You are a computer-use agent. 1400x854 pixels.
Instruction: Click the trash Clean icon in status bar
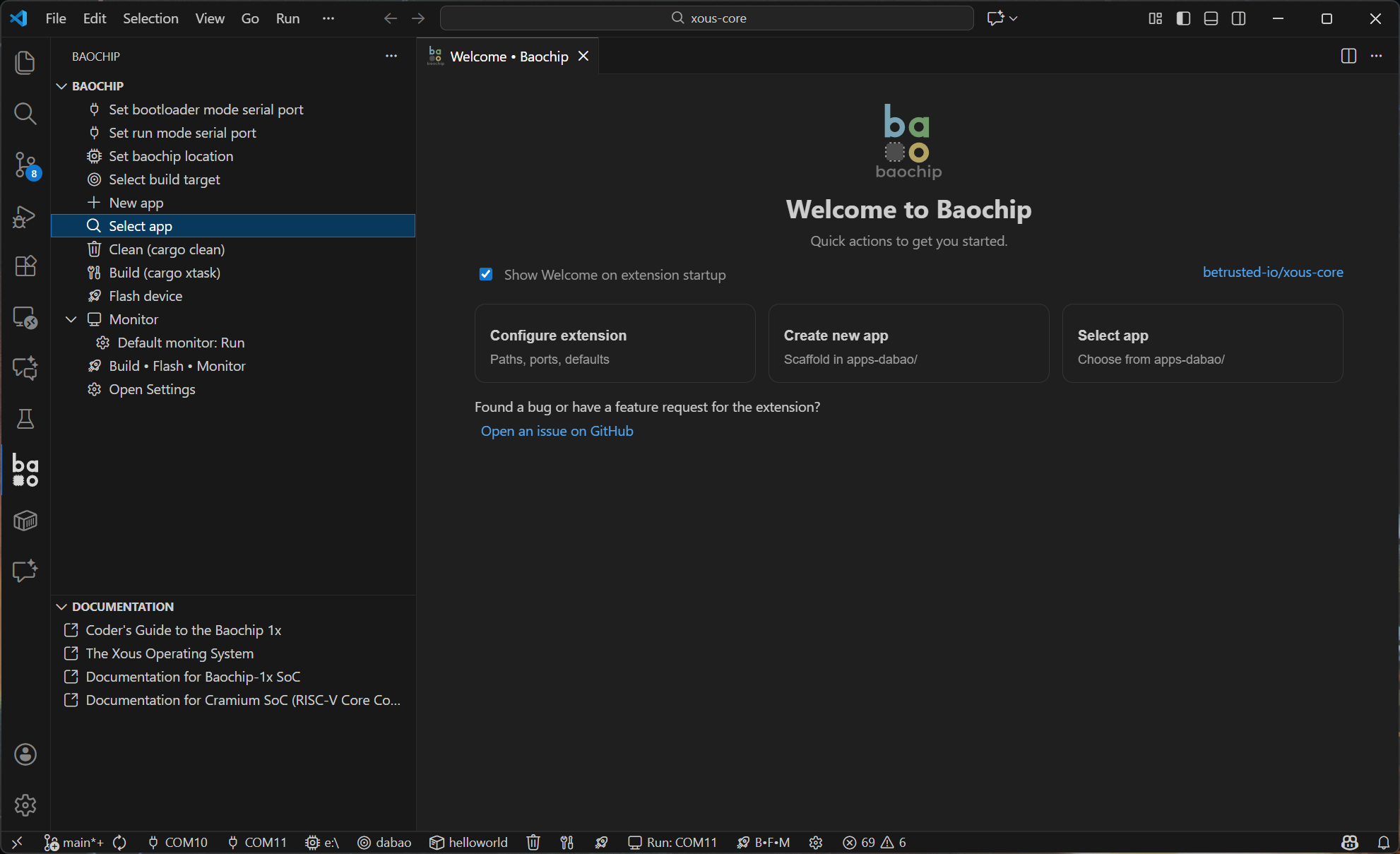(533, 842)
